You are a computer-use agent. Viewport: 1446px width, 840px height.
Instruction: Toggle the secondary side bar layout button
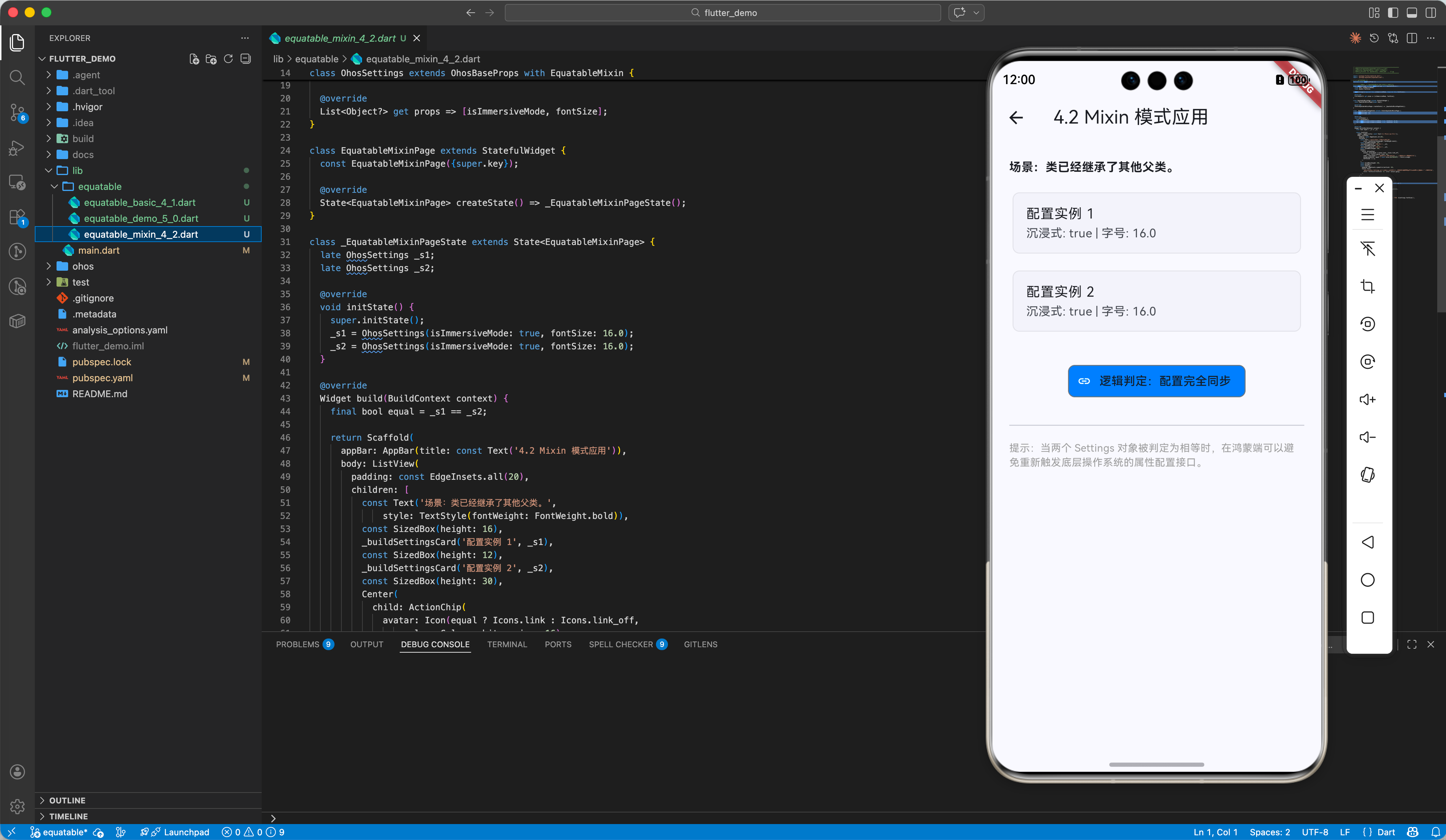click(x=1430, y=13)
